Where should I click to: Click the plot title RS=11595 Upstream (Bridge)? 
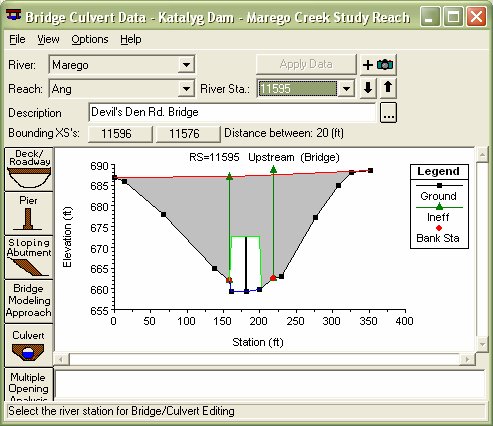[x=264, y=157]
